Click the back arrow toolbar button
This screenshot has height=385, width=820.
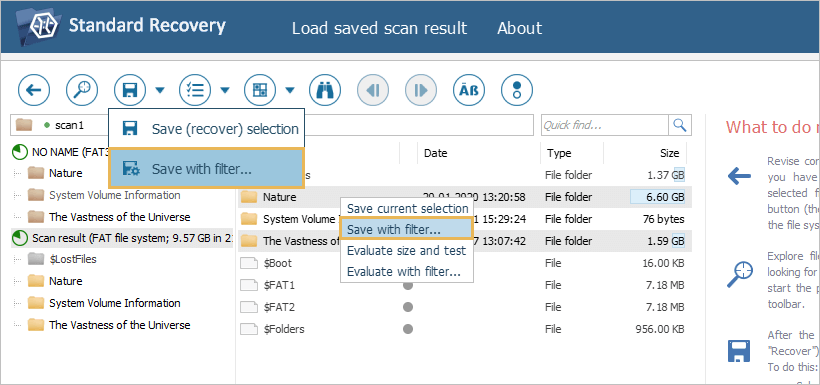[x=34, y=90]
